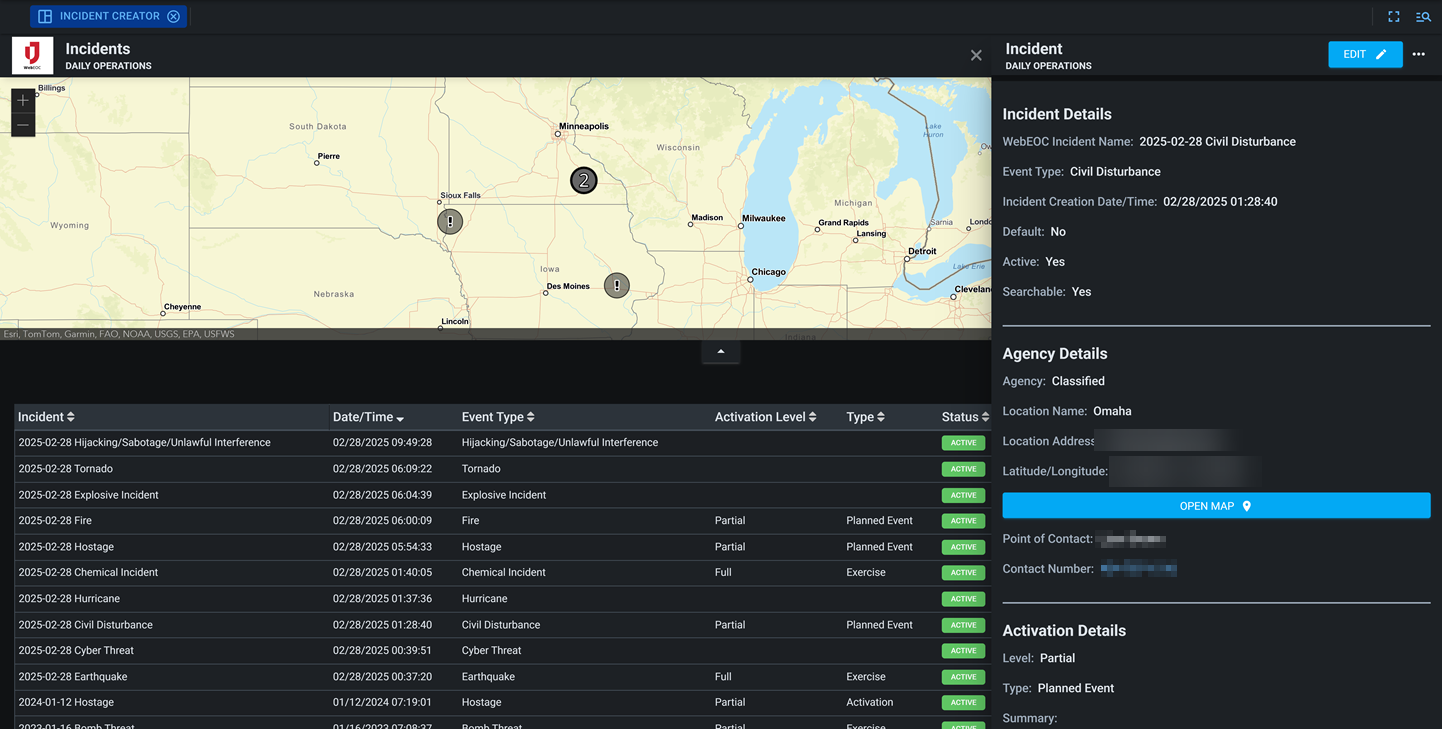Click the cluster marker showing 2 incidents
Viewport: 1442px width, 729px height.
click(583, 181)
